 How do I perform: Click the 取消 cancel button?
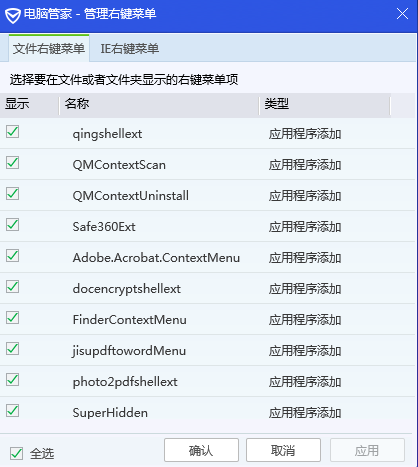283,450
